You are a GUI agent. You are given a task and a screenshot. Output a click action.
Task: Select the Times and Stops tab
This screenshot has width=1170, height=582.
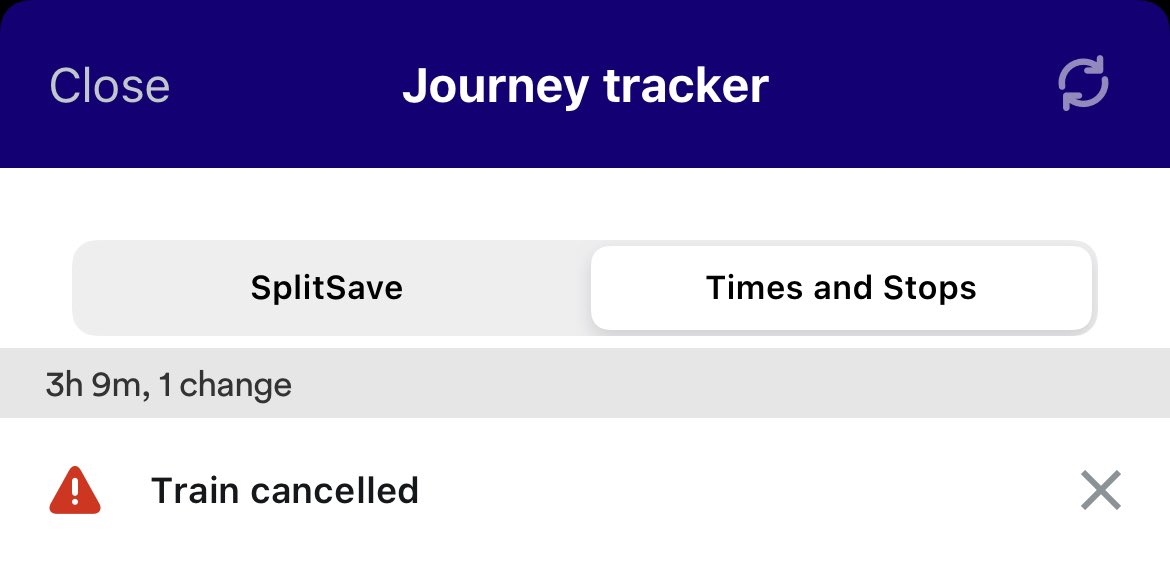click(x=841, y=288)
